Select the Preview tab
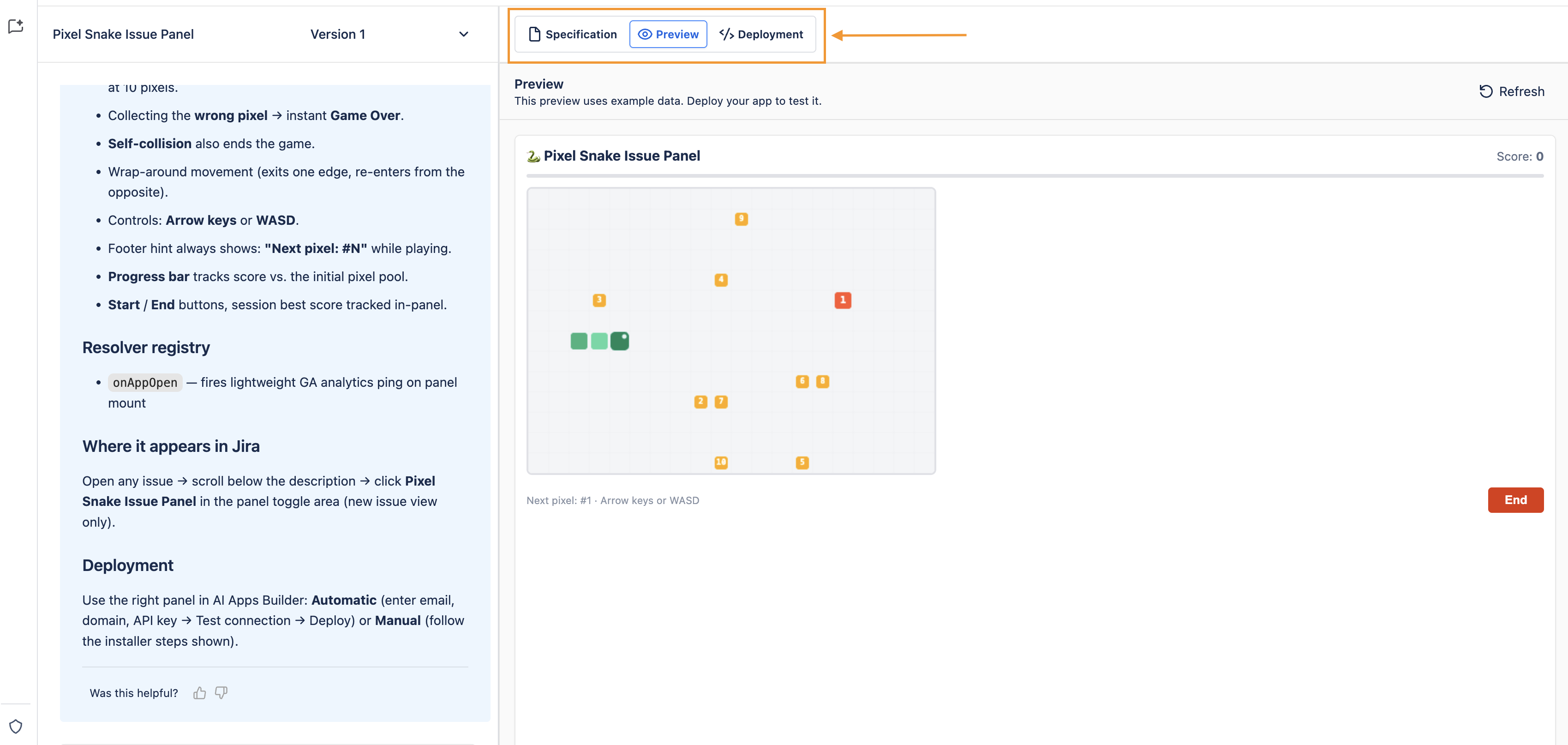This screenshot has height=745, width=1568. [668, 34]
